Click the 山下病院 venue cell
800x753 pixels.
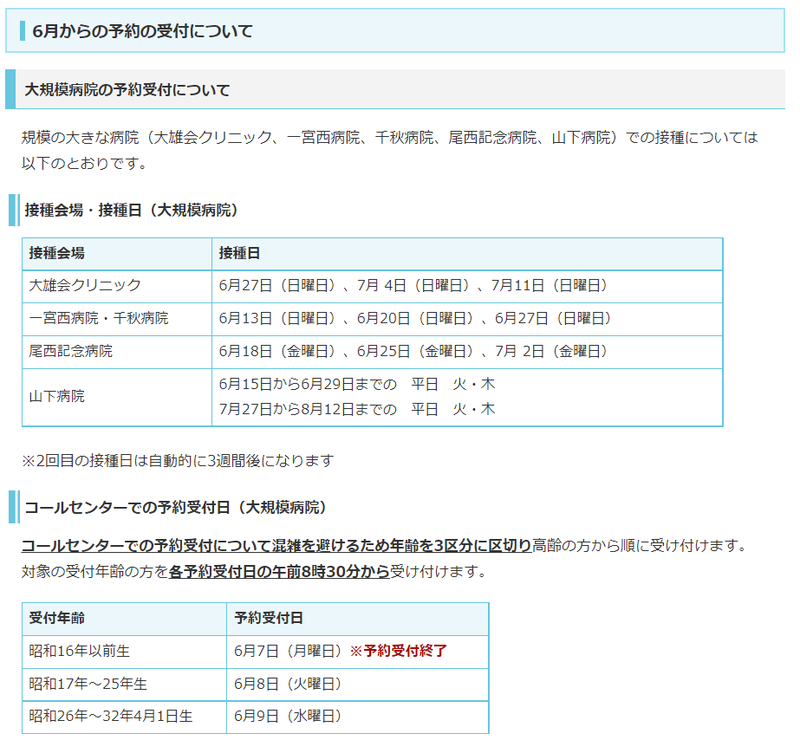coord(57,396)
